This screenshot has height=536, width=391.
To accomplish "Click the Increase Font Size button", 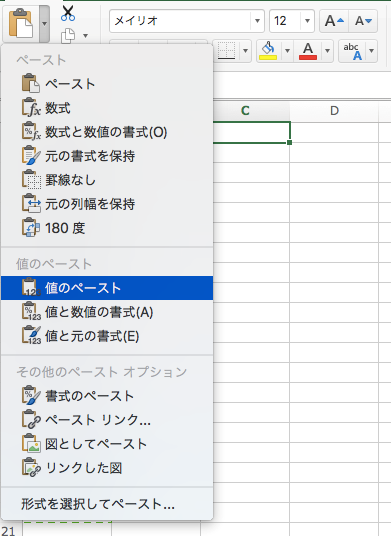I will (334, 21).
